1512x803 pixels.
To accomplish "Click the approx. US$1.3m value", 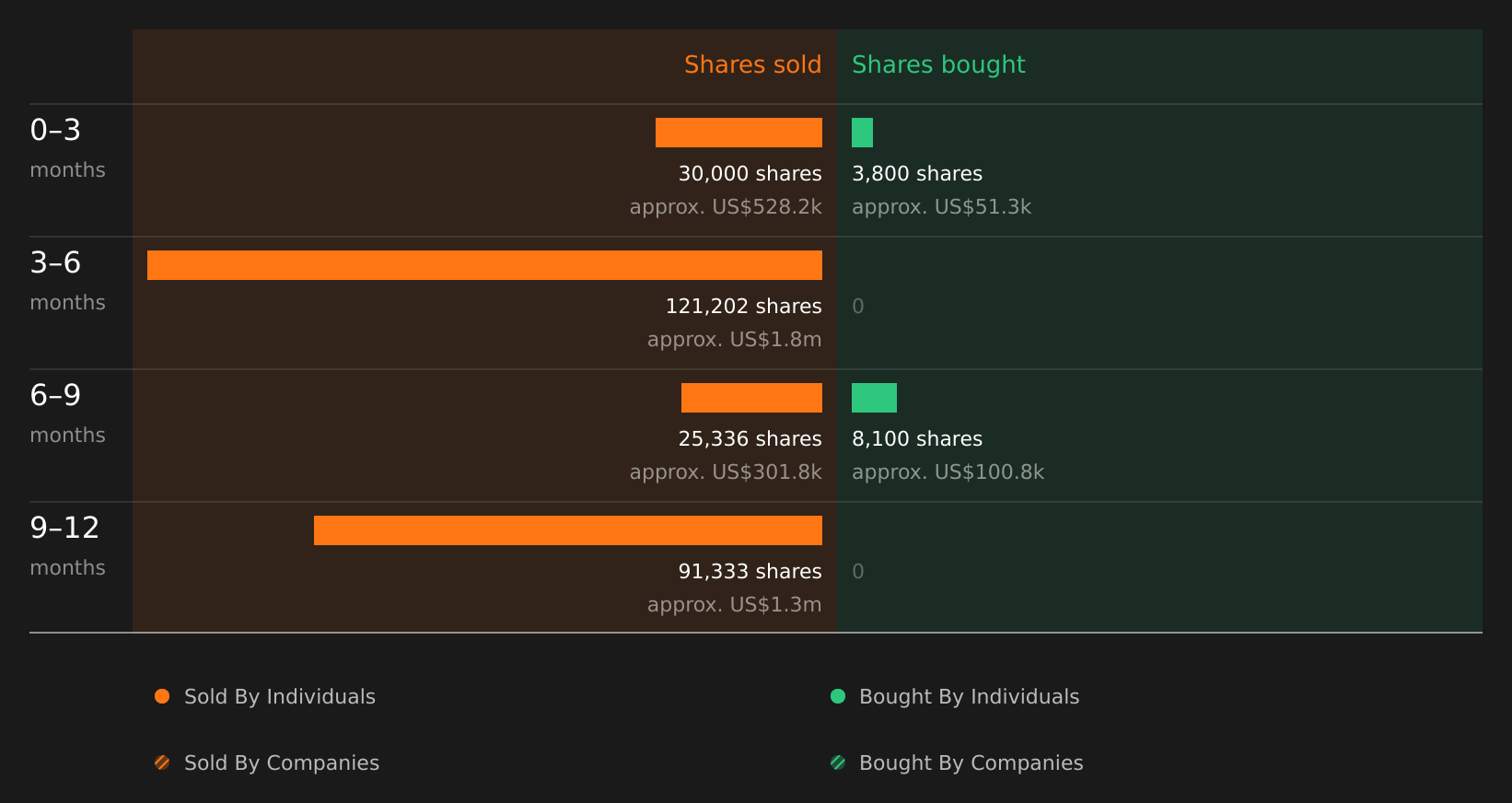I will point(735,605).
